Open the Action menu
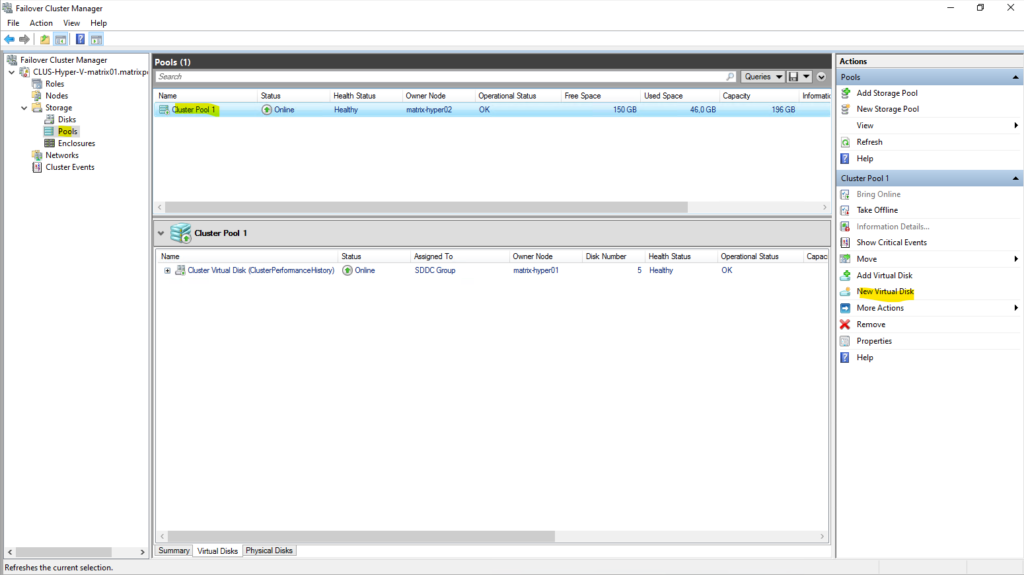Image resolution: width=1024 pixels, height=575 pixels. click(41, 23)
